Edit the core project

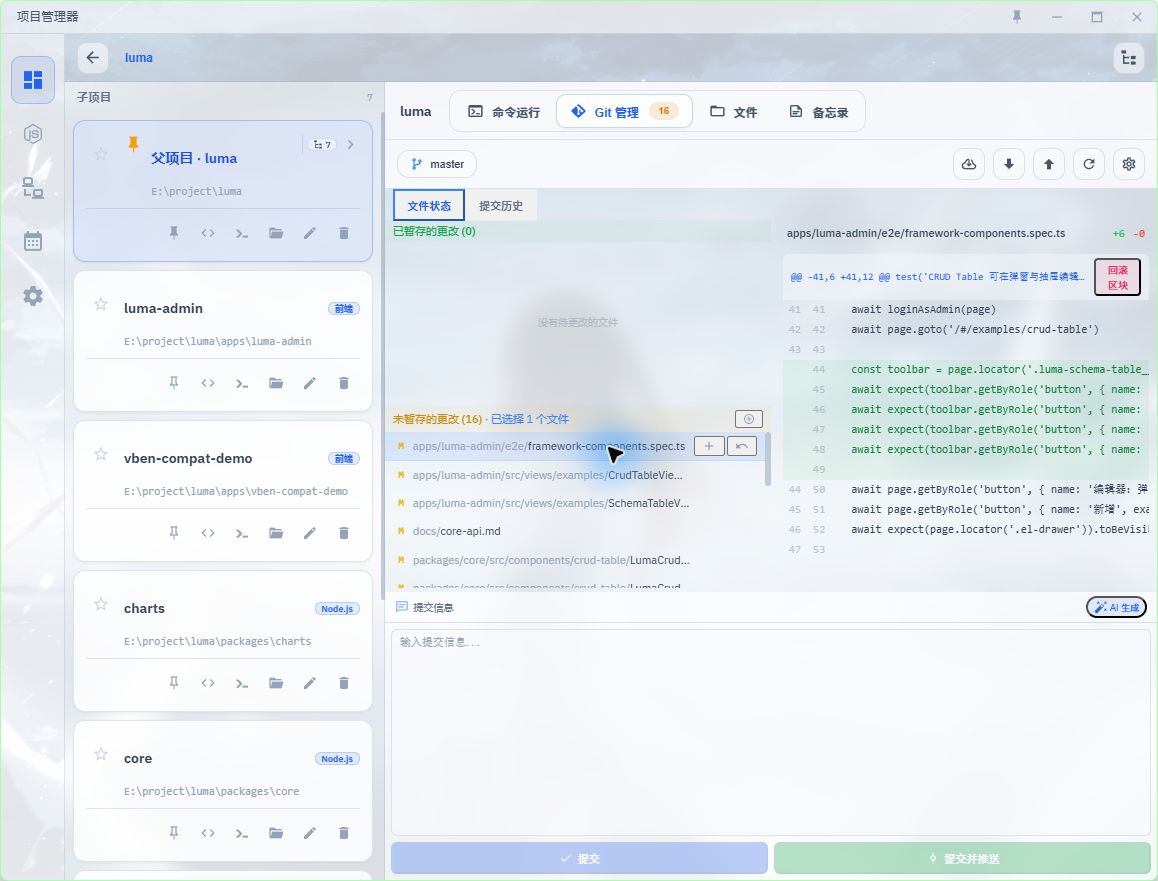pos(309,832)
